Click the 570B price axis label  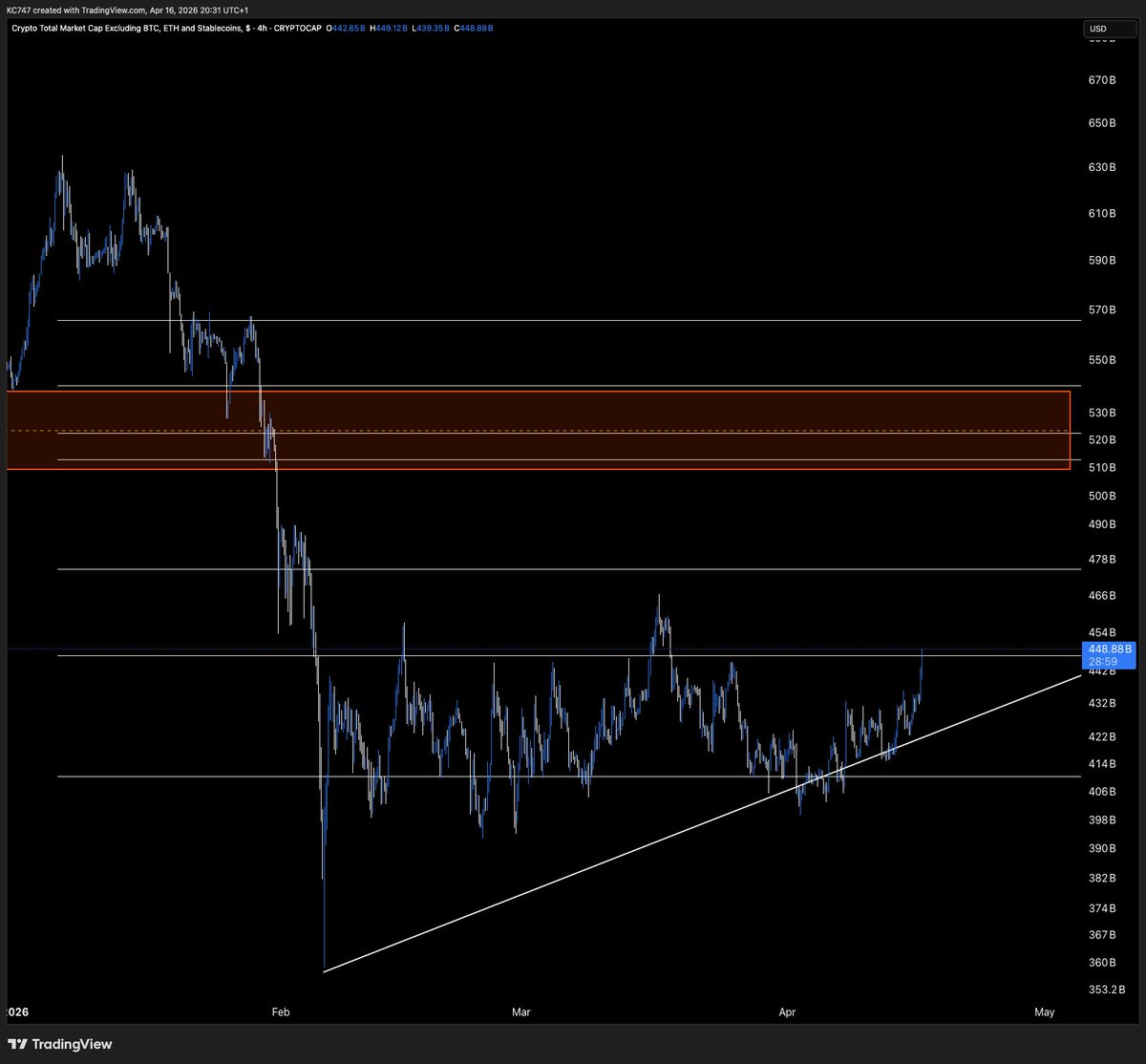pyautogui.click(x=1101, y=309)
